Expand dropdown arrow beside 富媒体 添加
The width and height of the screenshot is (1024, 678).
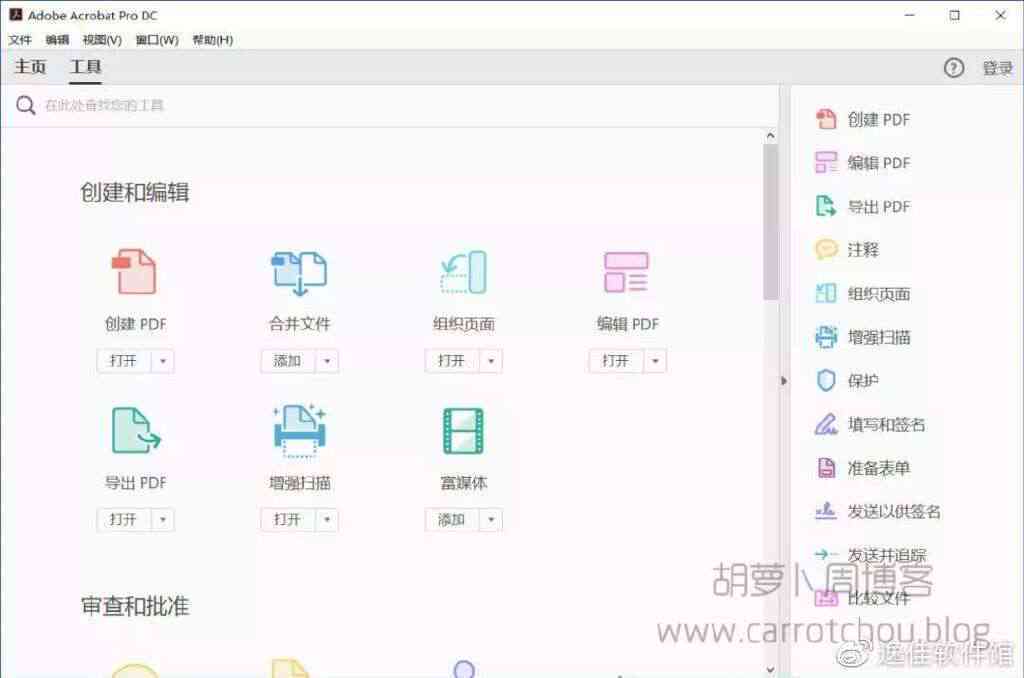(x=491, y=519)
